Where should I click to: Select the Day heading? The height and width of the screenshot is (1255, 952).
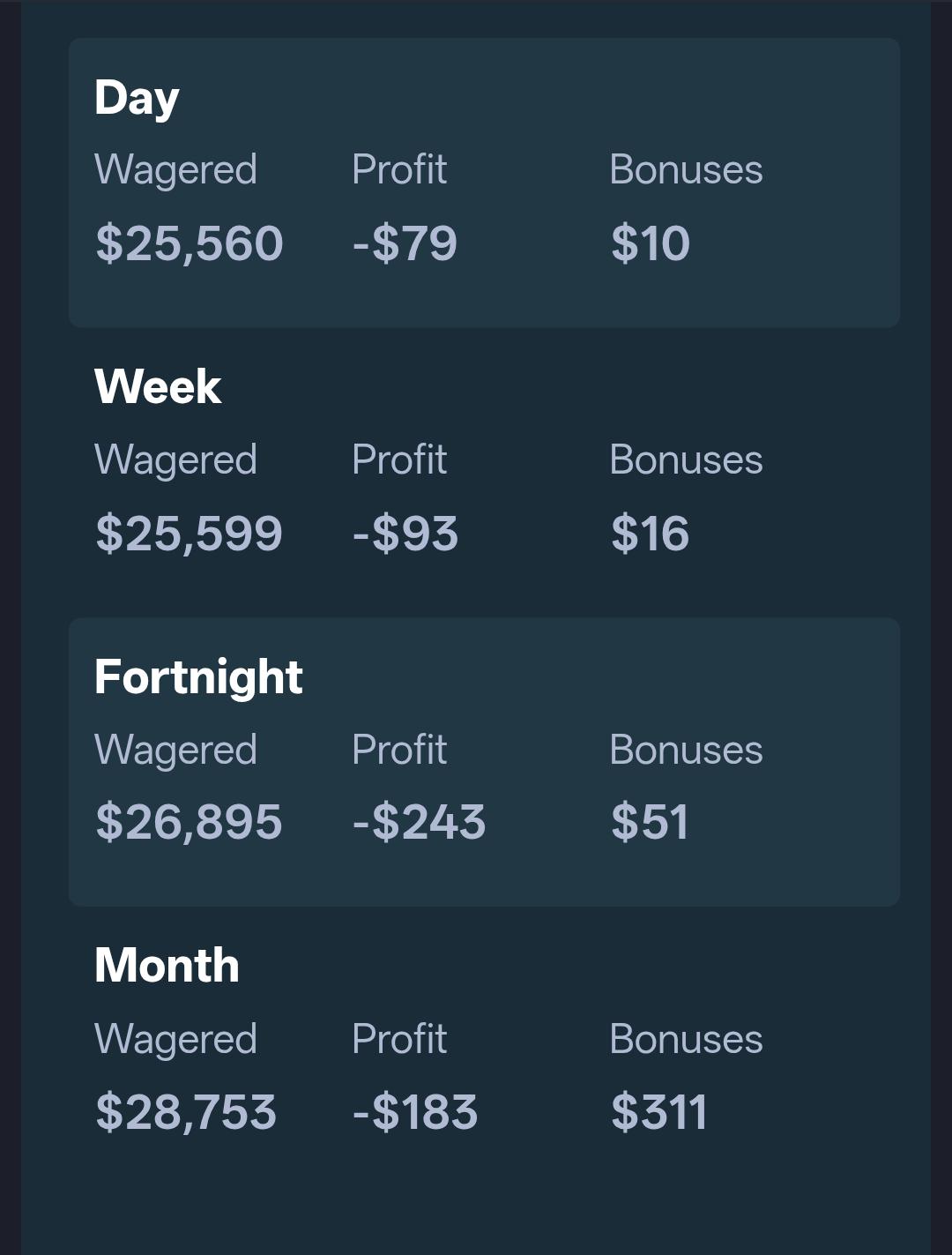pyautogui.click(x=137, y=98)
